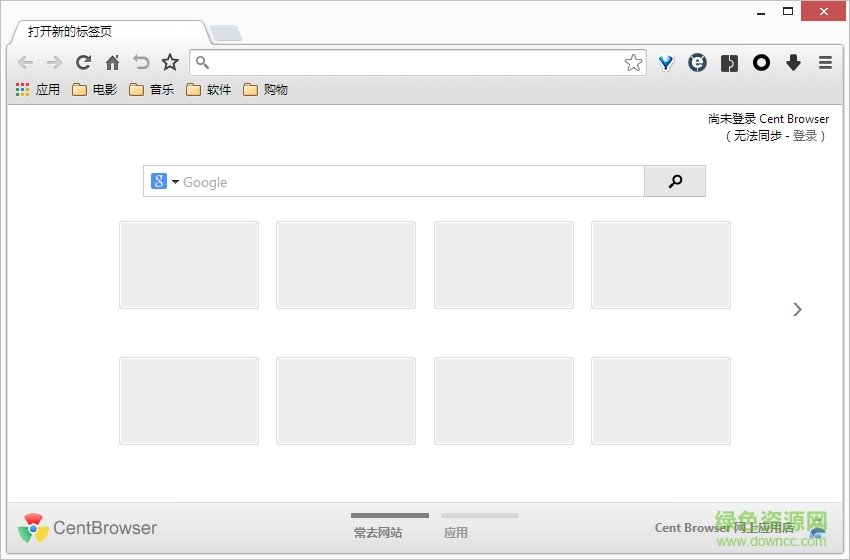Open the second bottom-row site thumbnail
This screenshot has width=850, height=560.
click(346, 401)
